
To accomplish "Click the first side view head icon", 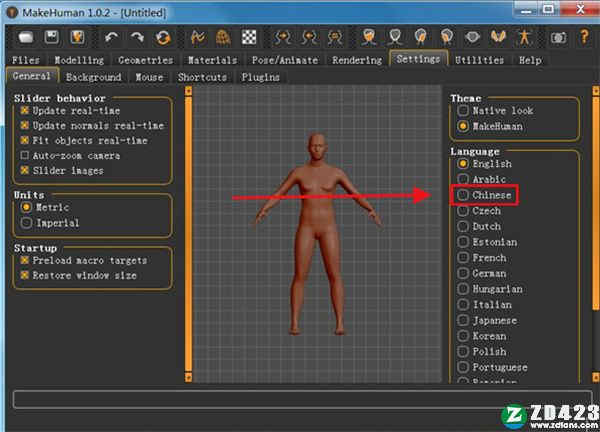I will coord(421,37).
